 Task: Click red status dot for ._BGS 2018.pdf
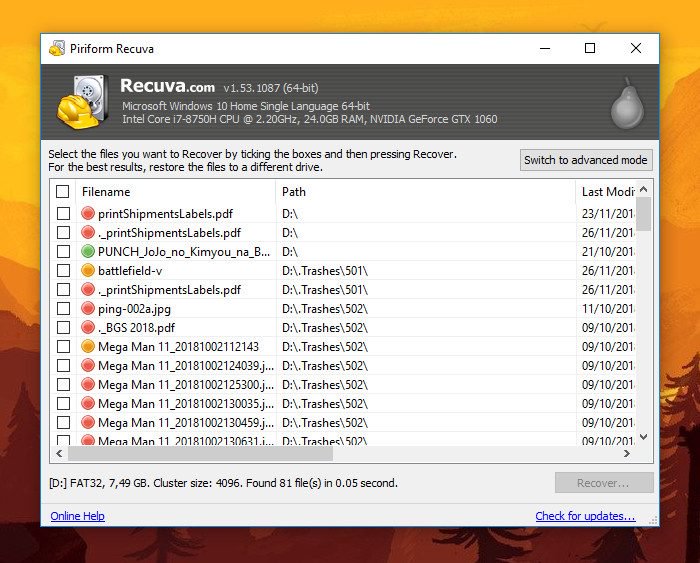point(88,327)
